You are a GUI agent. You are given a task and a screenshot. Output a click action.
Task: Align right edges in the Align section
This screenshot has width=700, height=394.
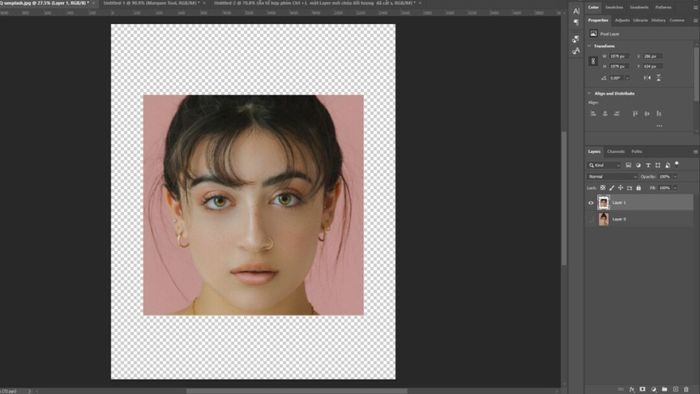coord(617,114)
